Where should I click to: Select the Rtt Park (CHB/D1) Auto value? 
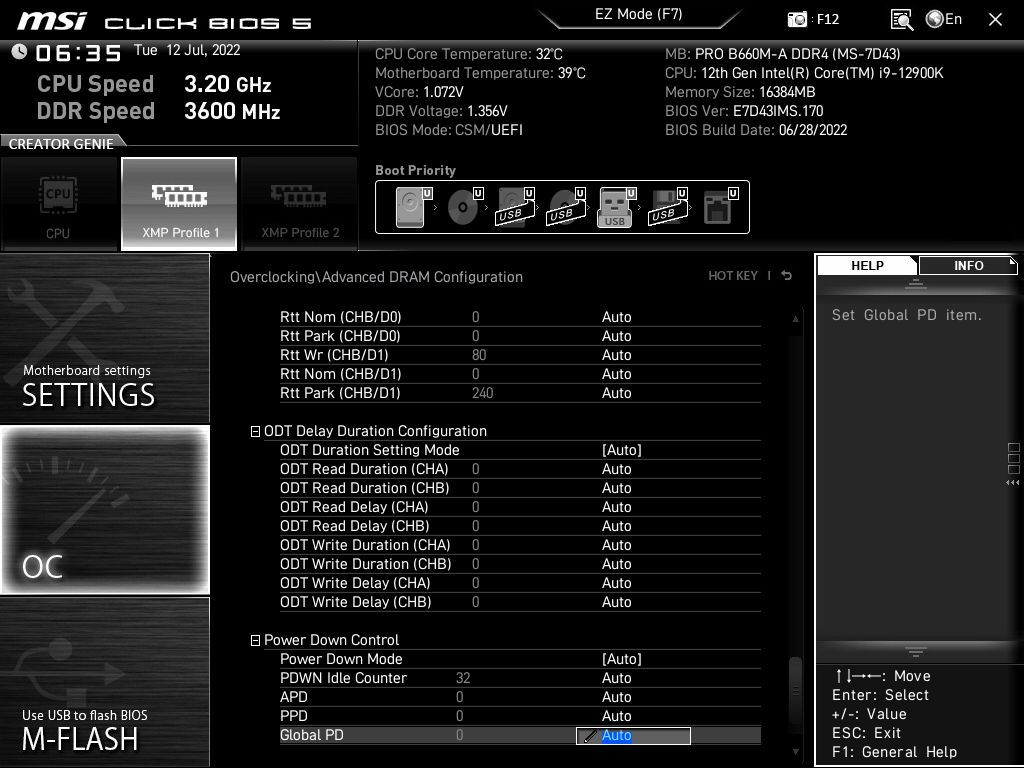click(616, 392)
